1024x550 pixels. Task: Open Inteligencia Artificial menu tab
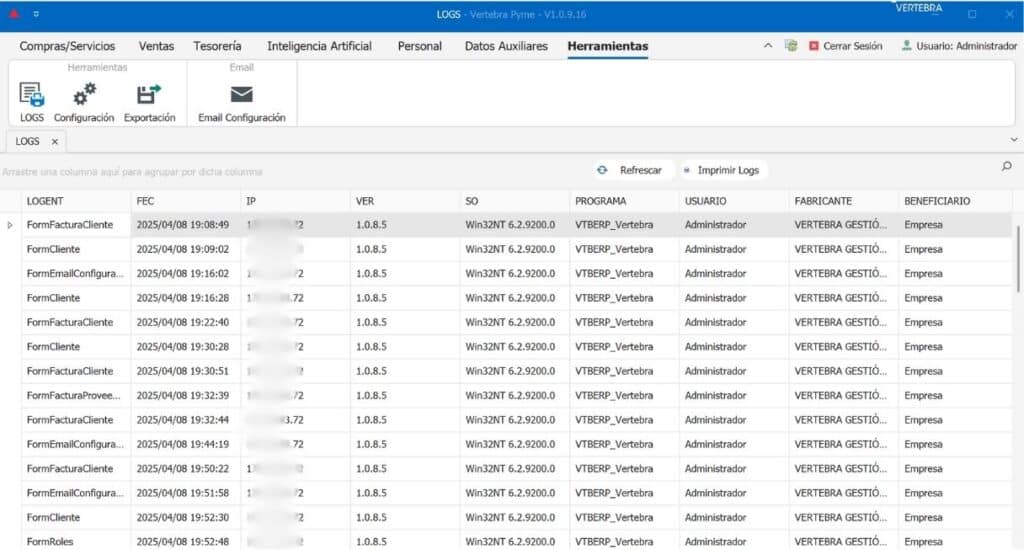pos(319,46)
